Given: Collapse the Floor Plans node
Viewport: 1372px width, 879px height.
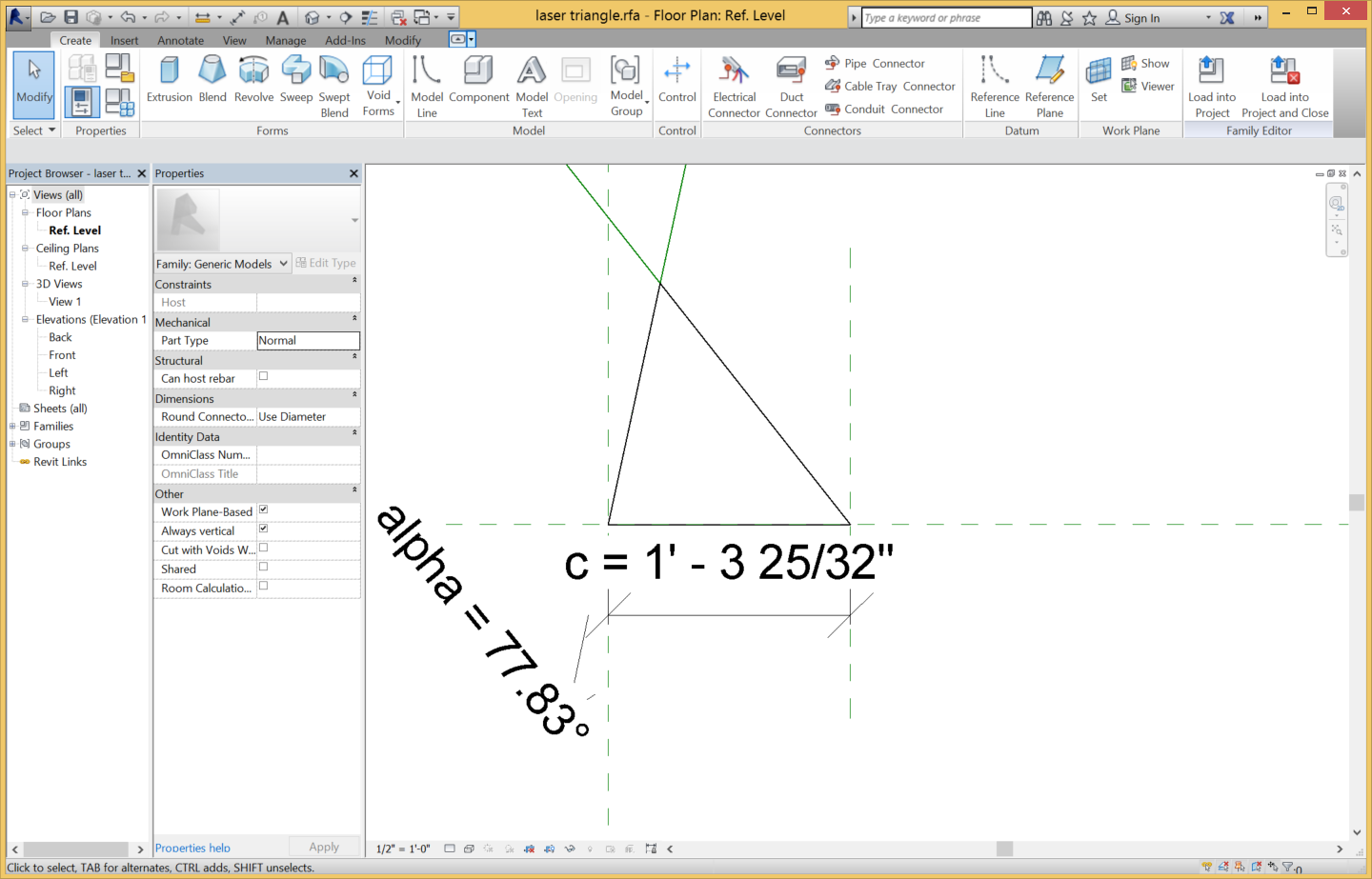Looking at the screenshot, I should (x=25, y=212).
